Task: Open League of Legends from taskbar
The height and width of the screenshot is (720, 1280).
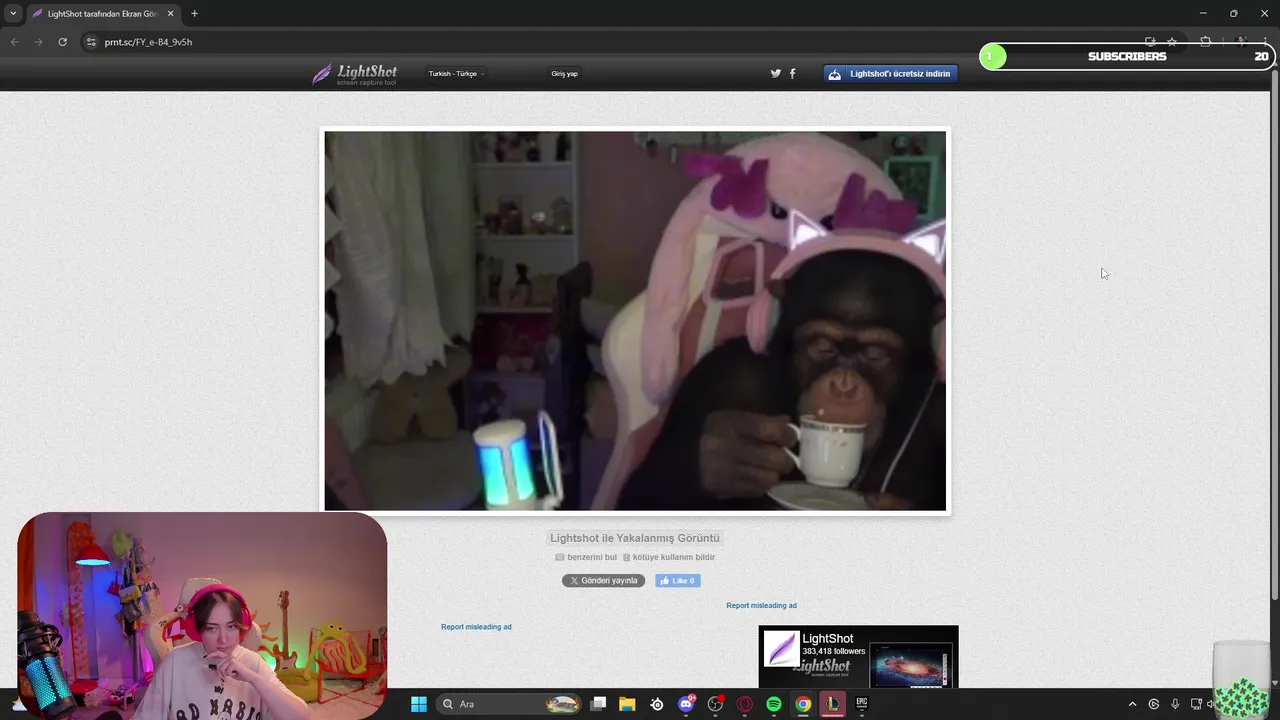Action: [x=832, y=704]
